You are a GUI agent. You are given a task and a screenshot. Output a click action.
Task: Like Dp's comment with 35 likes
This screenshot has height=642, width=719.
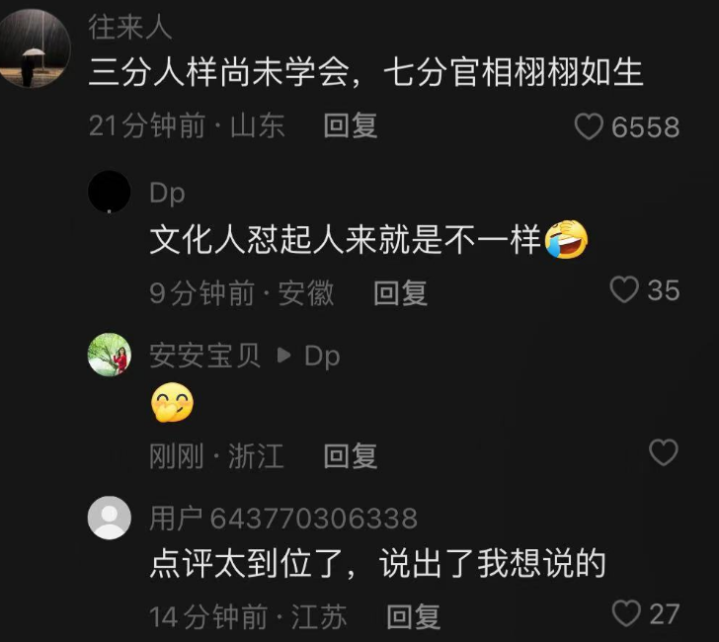(x=624, y=289)
